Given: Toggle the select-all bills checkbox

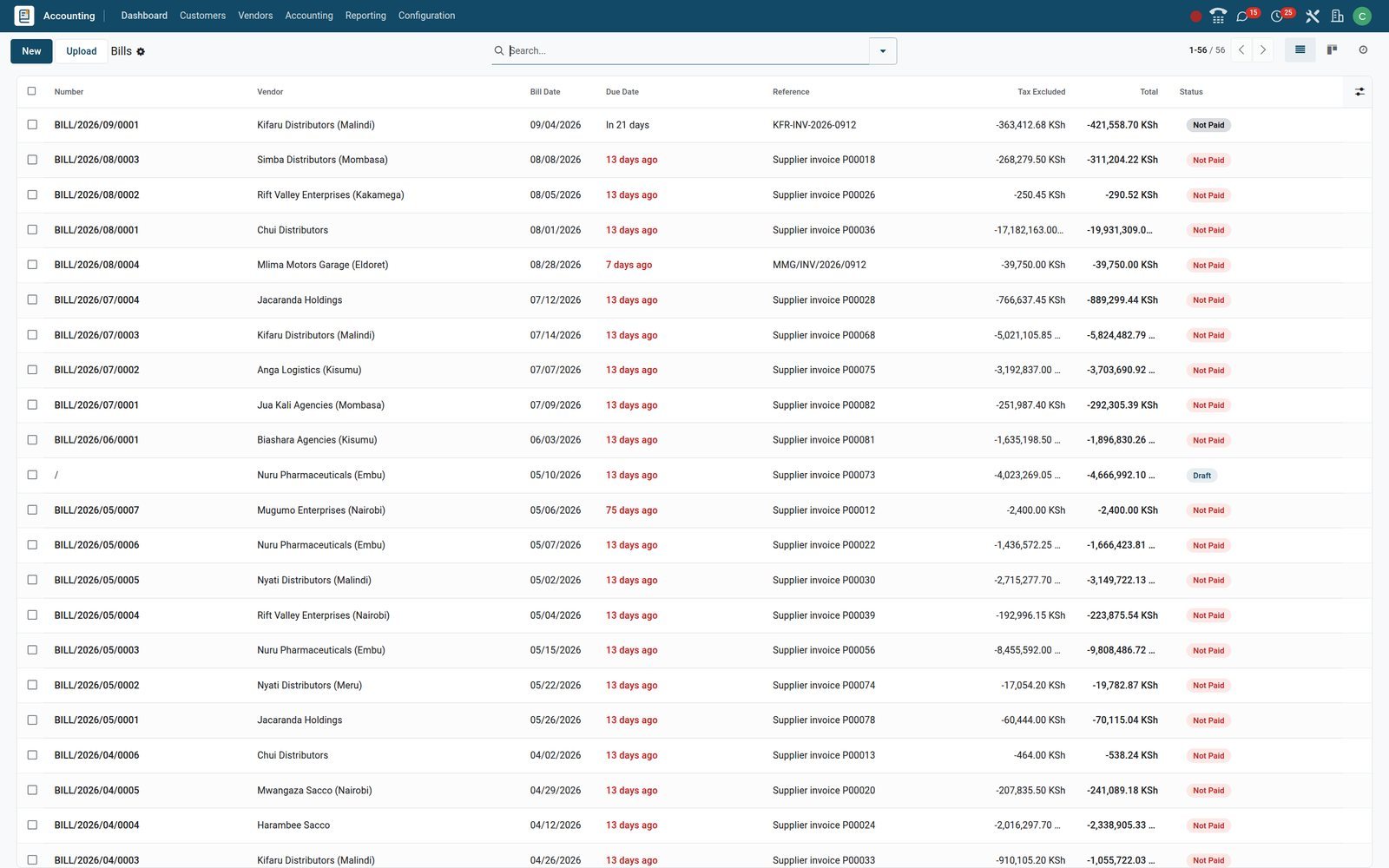Looking at the screenshot, I should (x=32, y=91).
